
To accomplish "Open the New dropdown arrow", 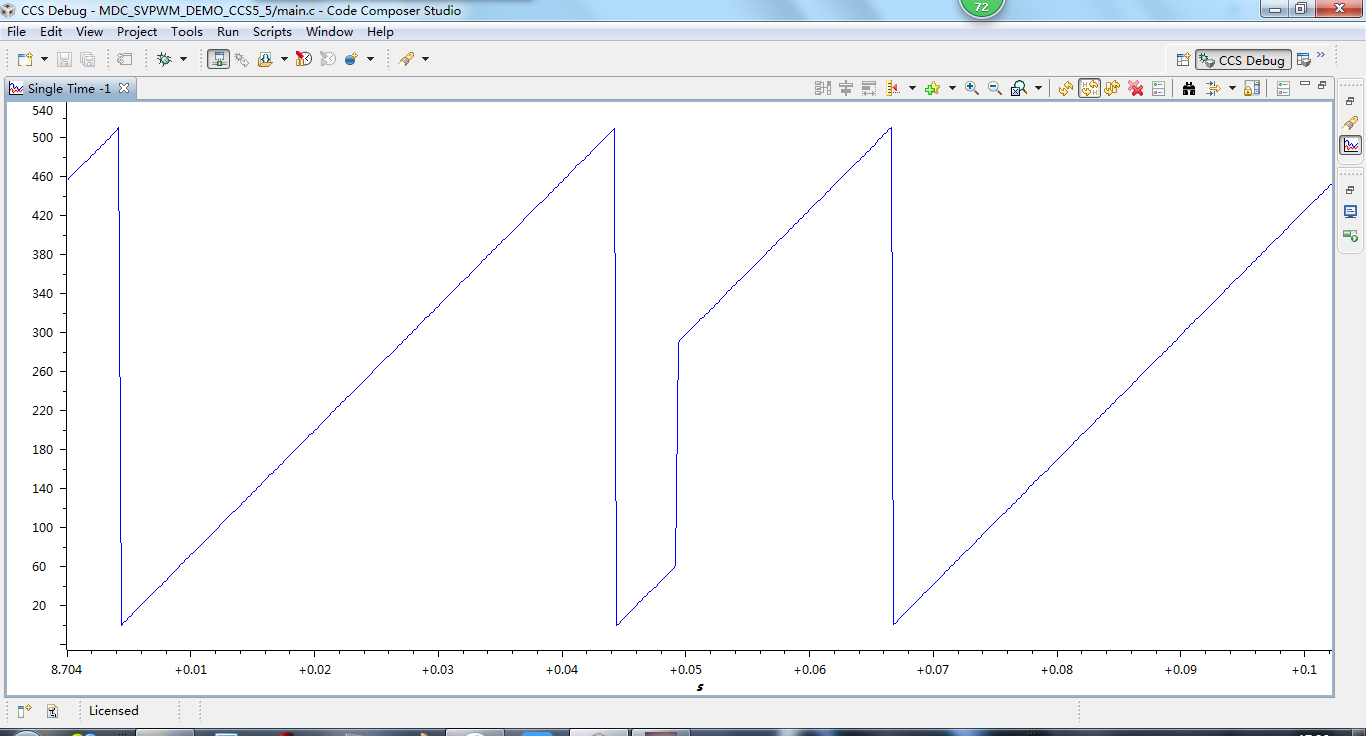I will 44,60.
